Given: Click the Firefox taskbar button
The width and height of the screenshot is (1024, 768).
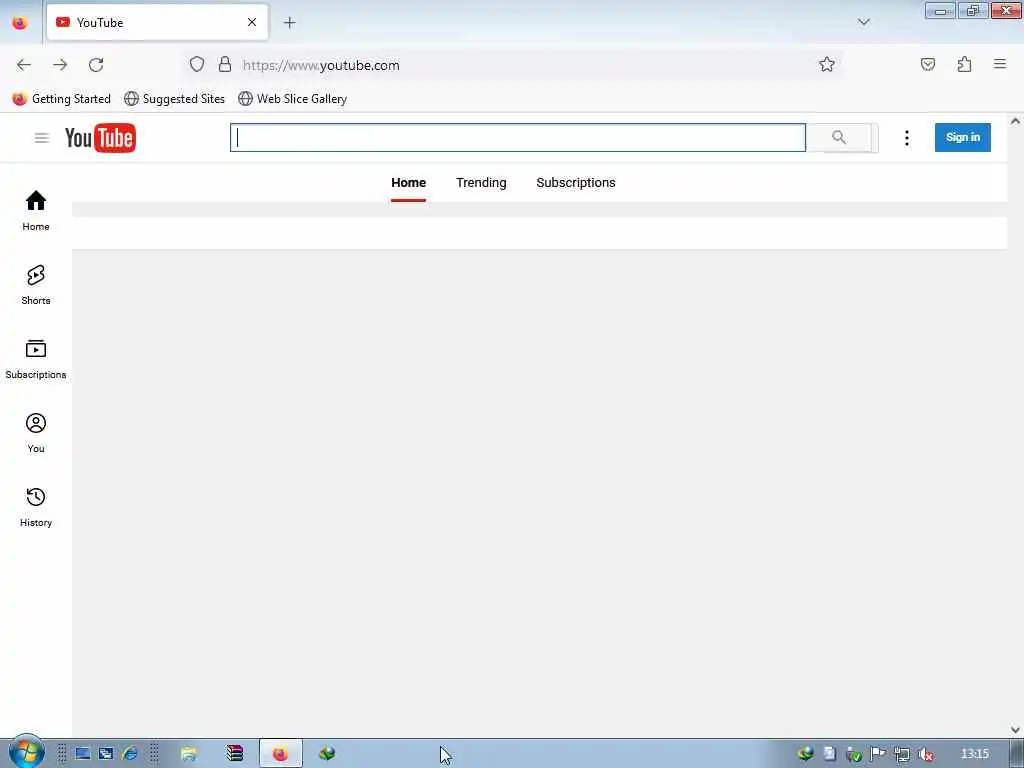Looking at the screenshot, I should click(281, 754).
